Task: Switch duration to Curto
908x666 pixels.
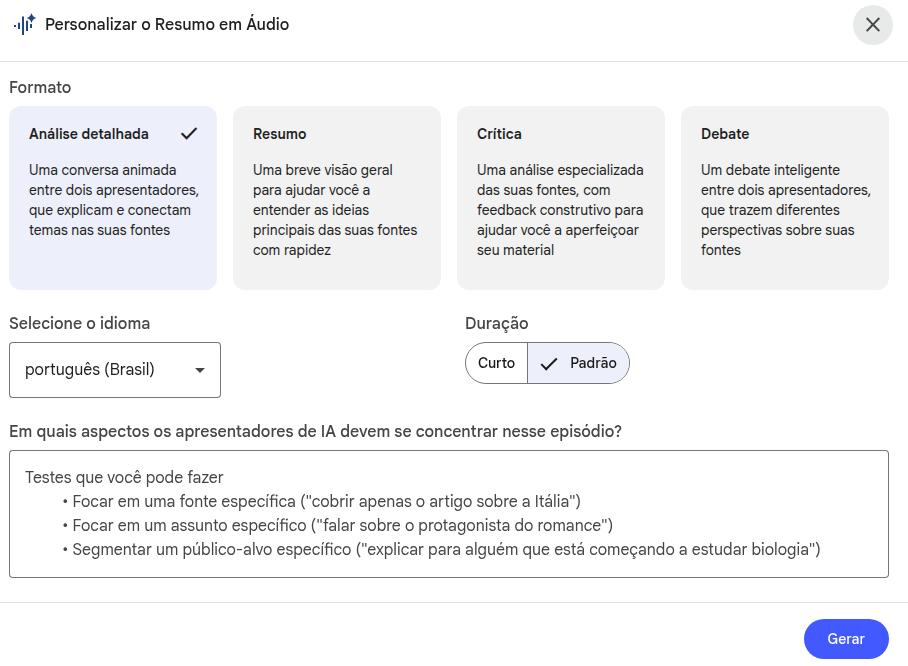Action: 496,363
